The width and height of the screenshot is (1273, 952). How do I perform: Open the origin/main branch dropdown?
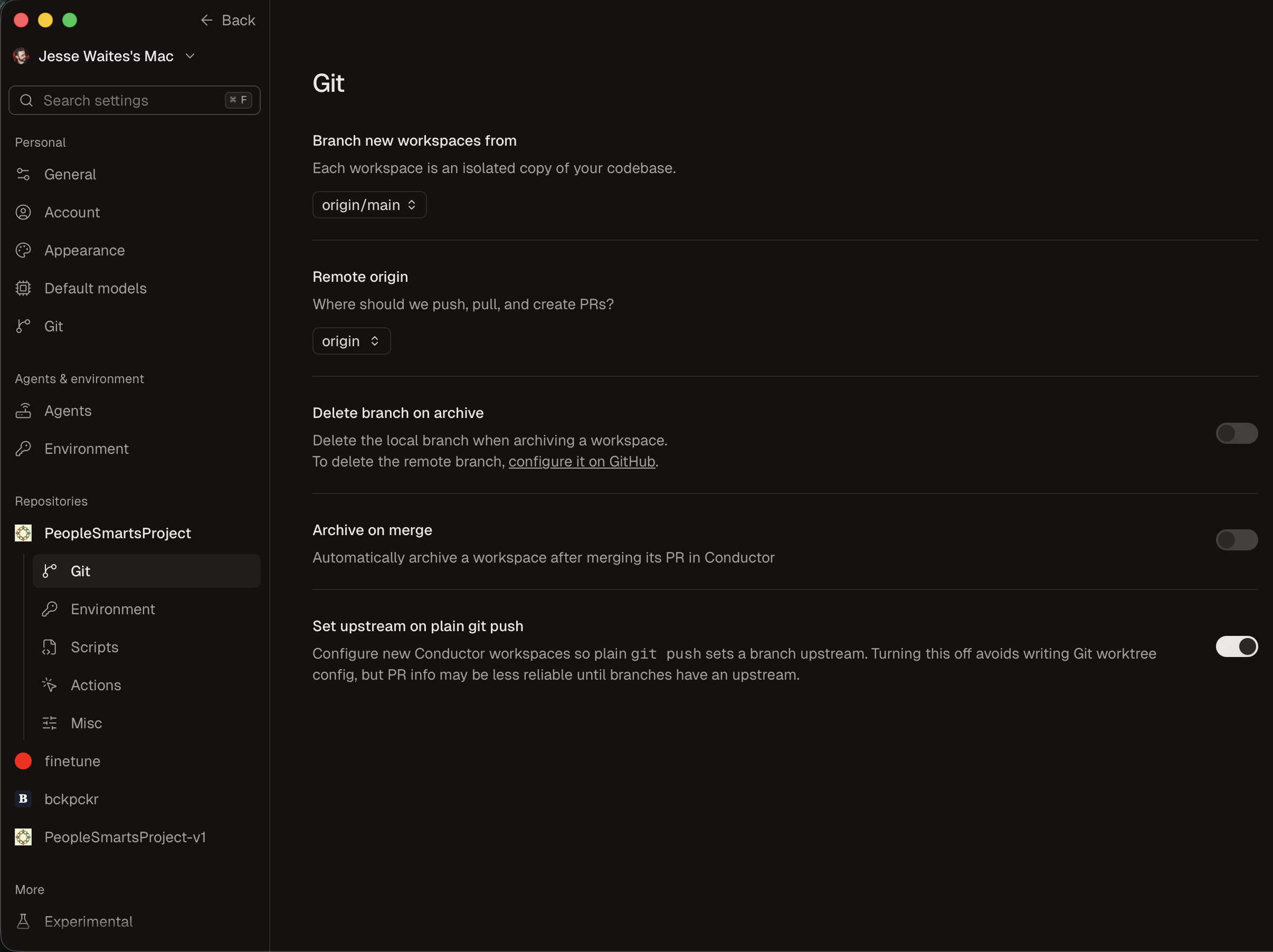pos(369,205)
